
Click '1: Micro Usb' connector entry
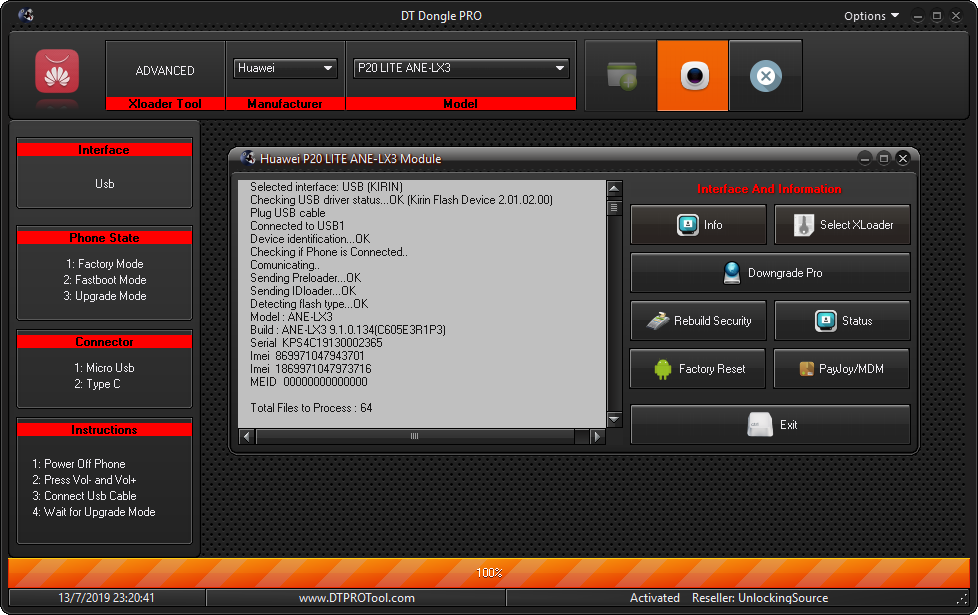(104, 367)
